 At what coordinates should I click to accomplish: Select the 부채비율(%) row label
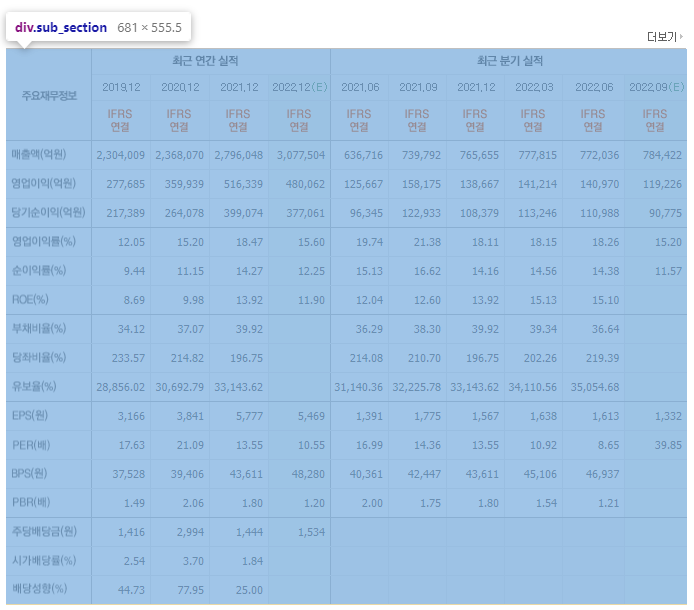tap(39, 328)
